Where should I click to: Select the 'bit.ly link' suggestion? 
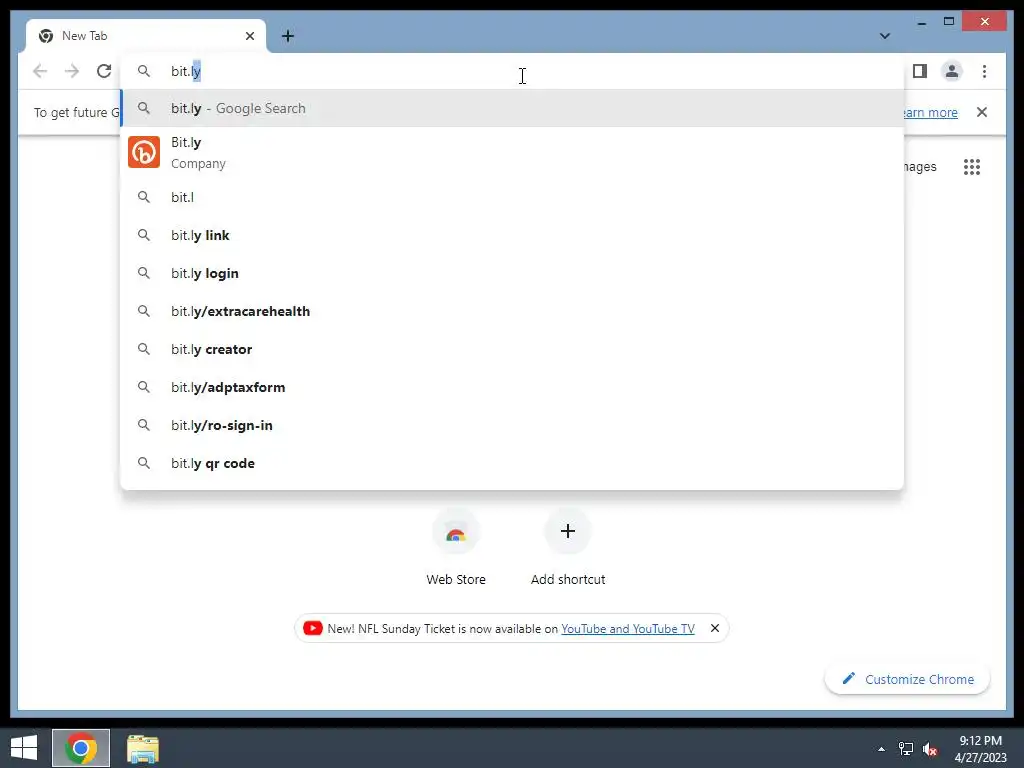(513, 235)
